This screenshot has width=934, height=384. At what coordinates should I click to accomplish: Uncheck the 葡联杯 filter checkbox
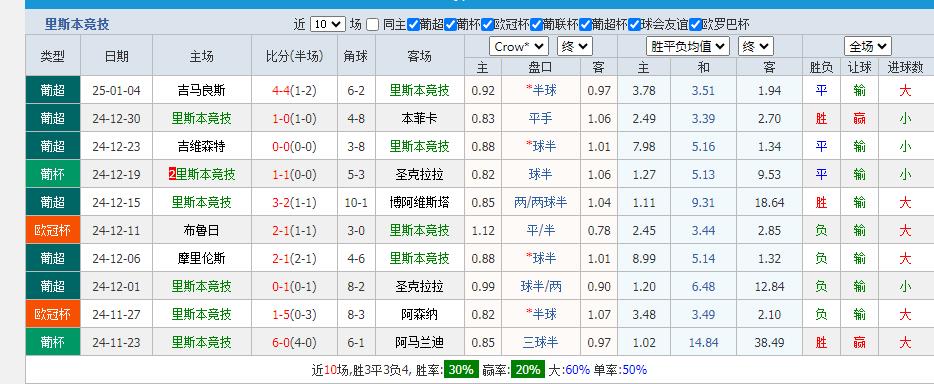[x=536, y=25]
